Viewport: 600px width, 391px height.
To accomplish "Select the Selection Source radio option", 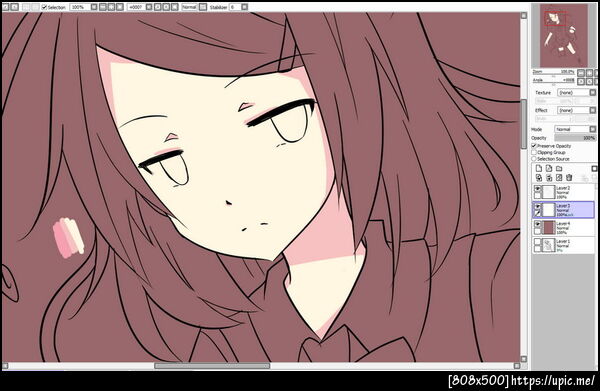I will tap(534, 158).
